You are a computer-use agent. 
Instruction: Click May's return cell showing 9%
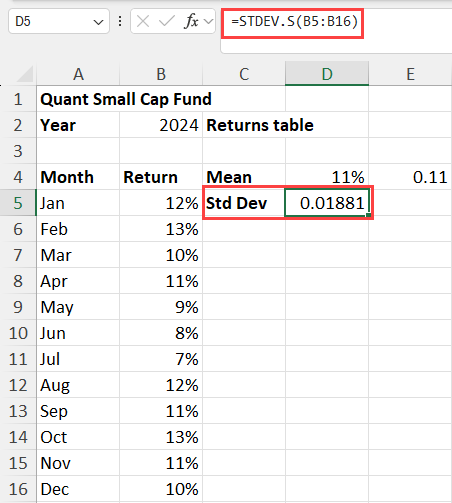click(161, 307)
